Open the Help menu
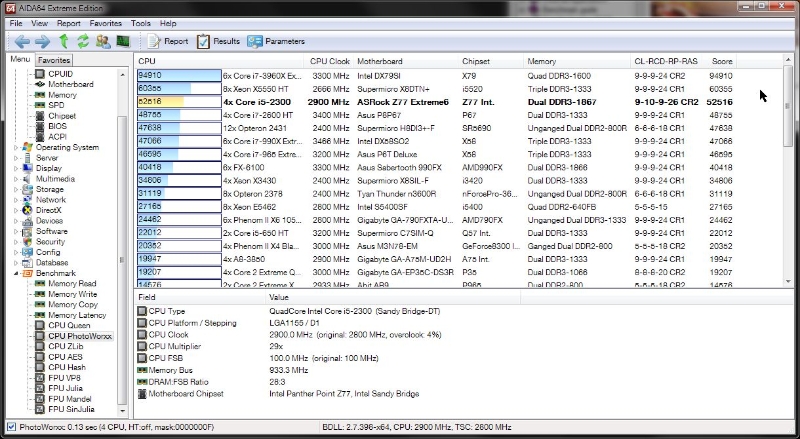Image resolution: width=800 pixels, height=439 pixels. click(168, 23)
